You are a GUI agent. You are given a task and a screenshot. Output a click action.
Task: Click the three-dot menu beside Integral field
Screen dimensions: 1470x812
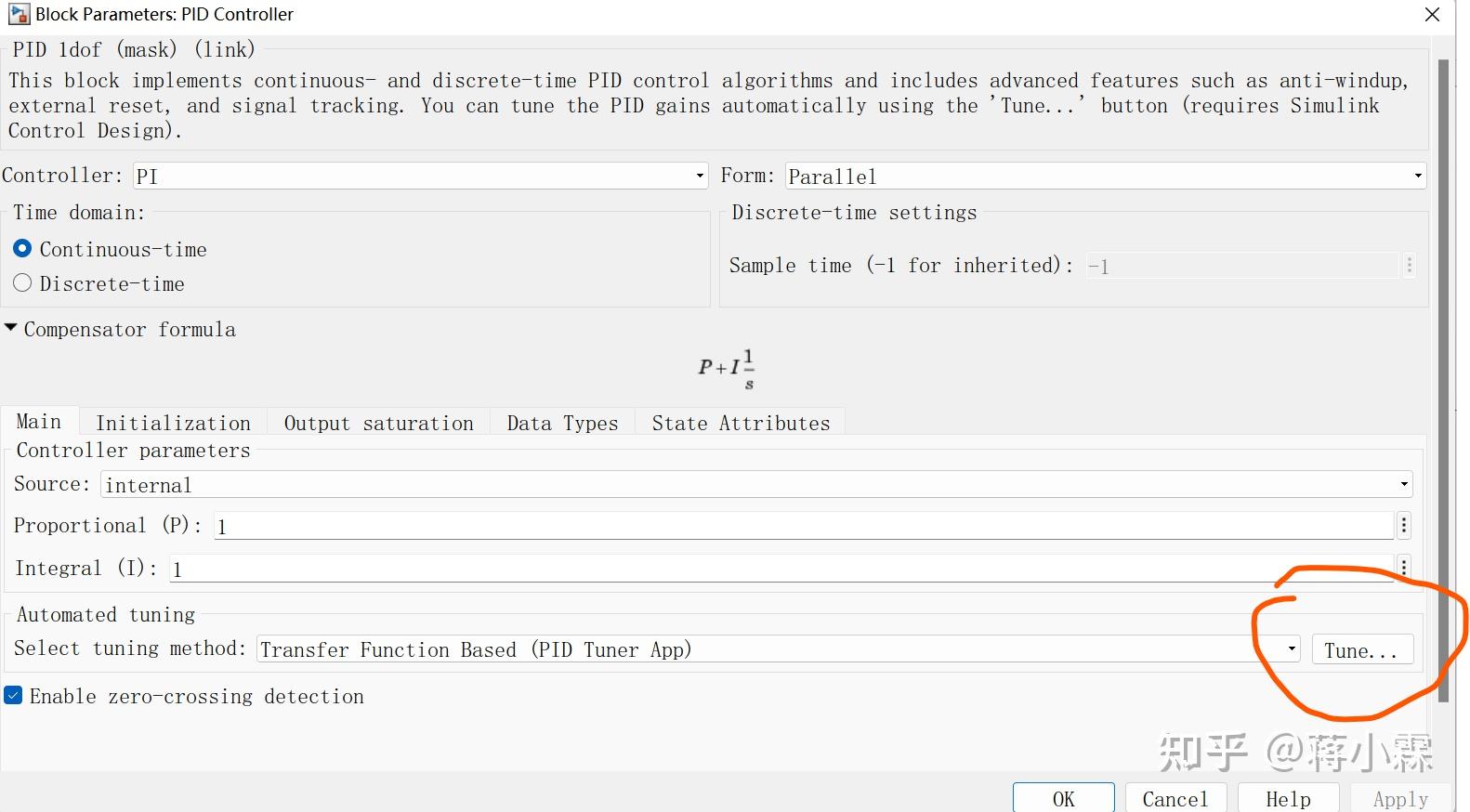(x=1403, y=567)
